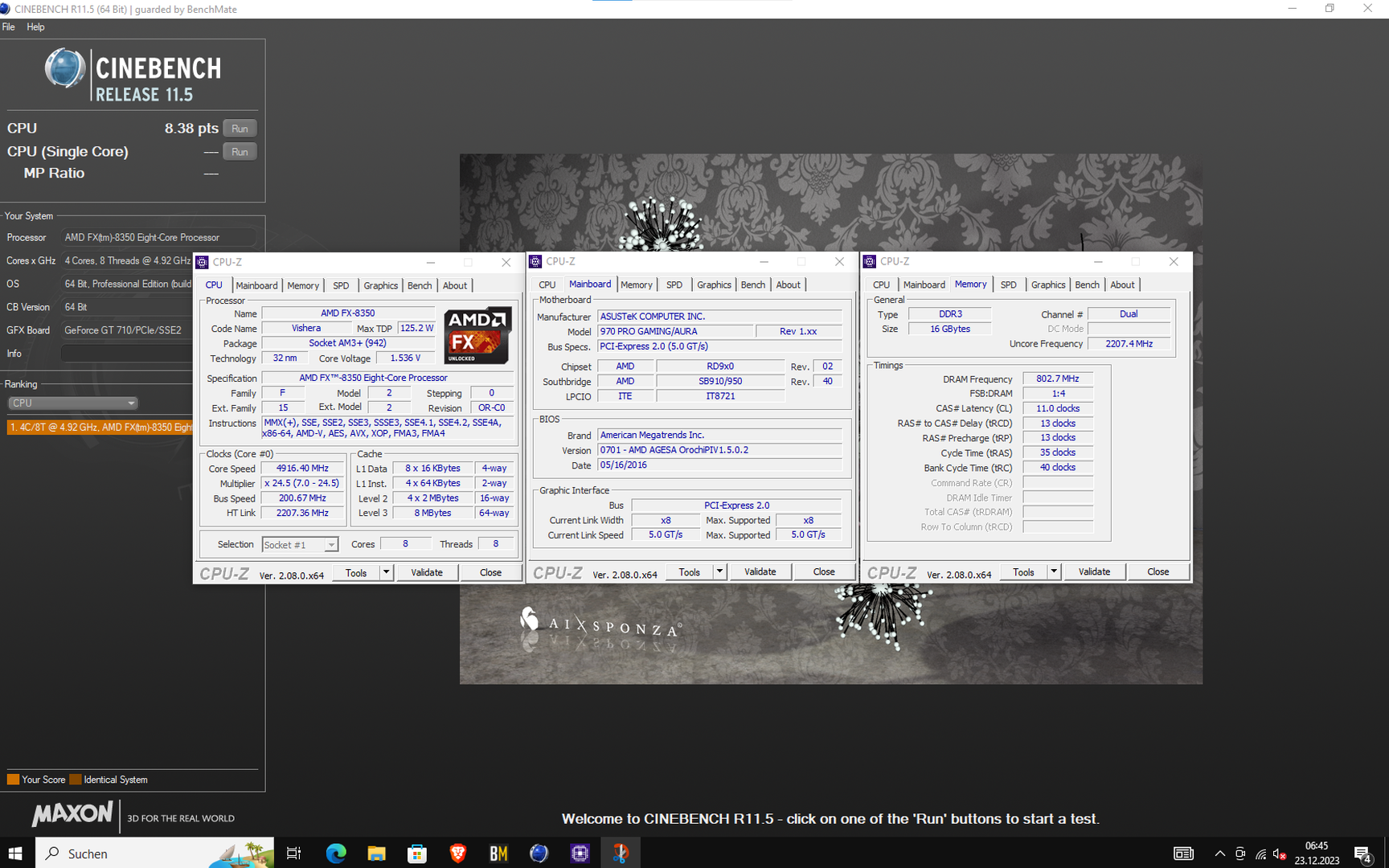Click the muted volume tray icon
Viewport: 1389px width, 868px height.
(1280, 854)
